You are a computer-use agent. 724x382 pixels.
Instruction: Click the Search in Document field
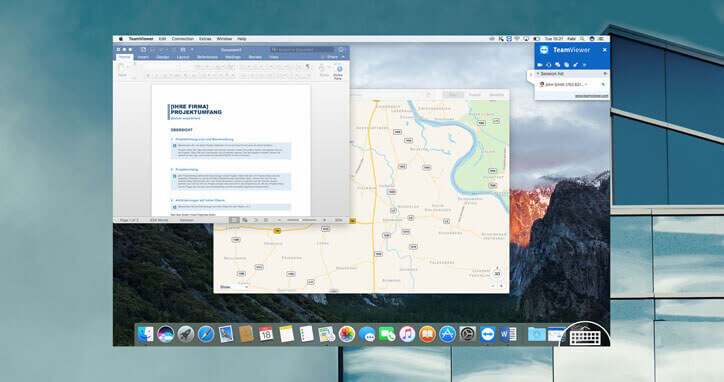point(302,49)
